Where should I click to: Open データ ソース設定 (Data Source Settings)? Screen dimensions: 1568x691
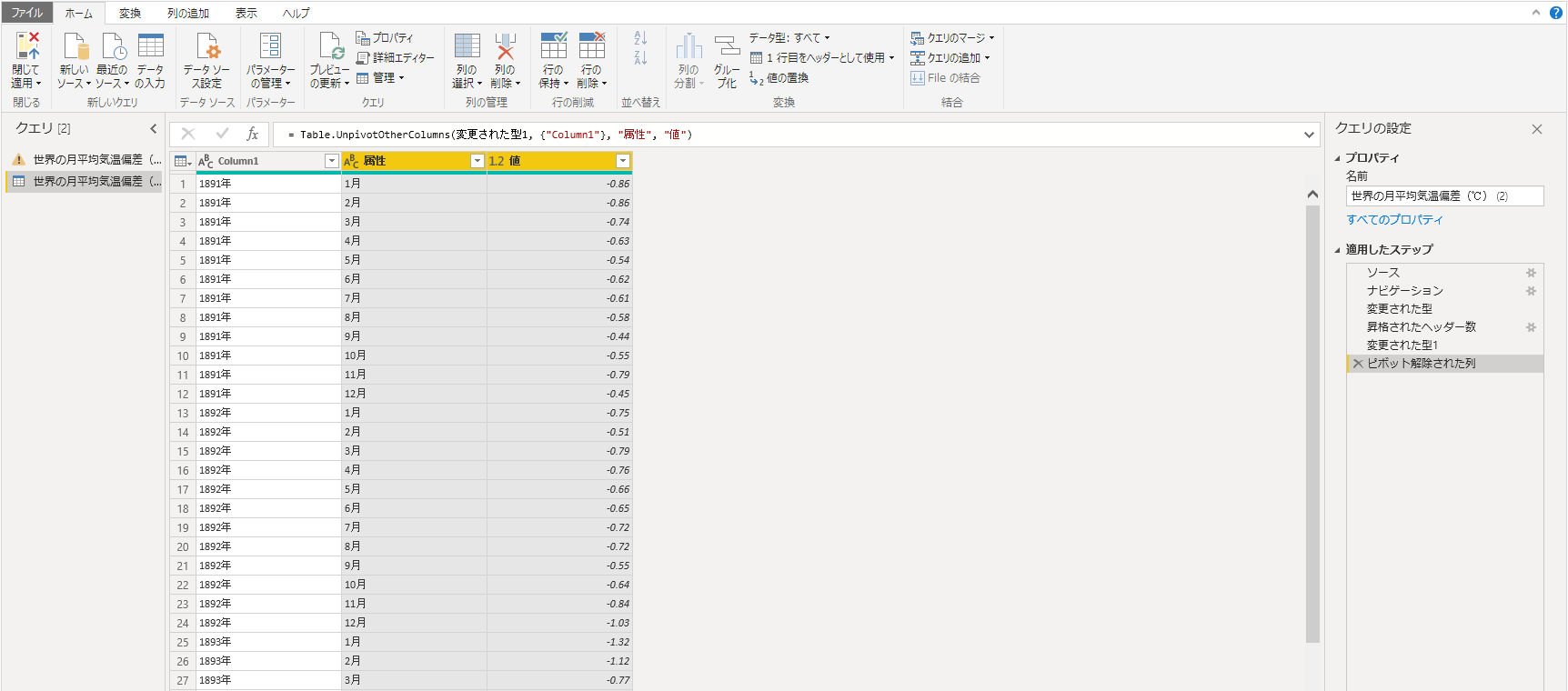click(206, 46)
